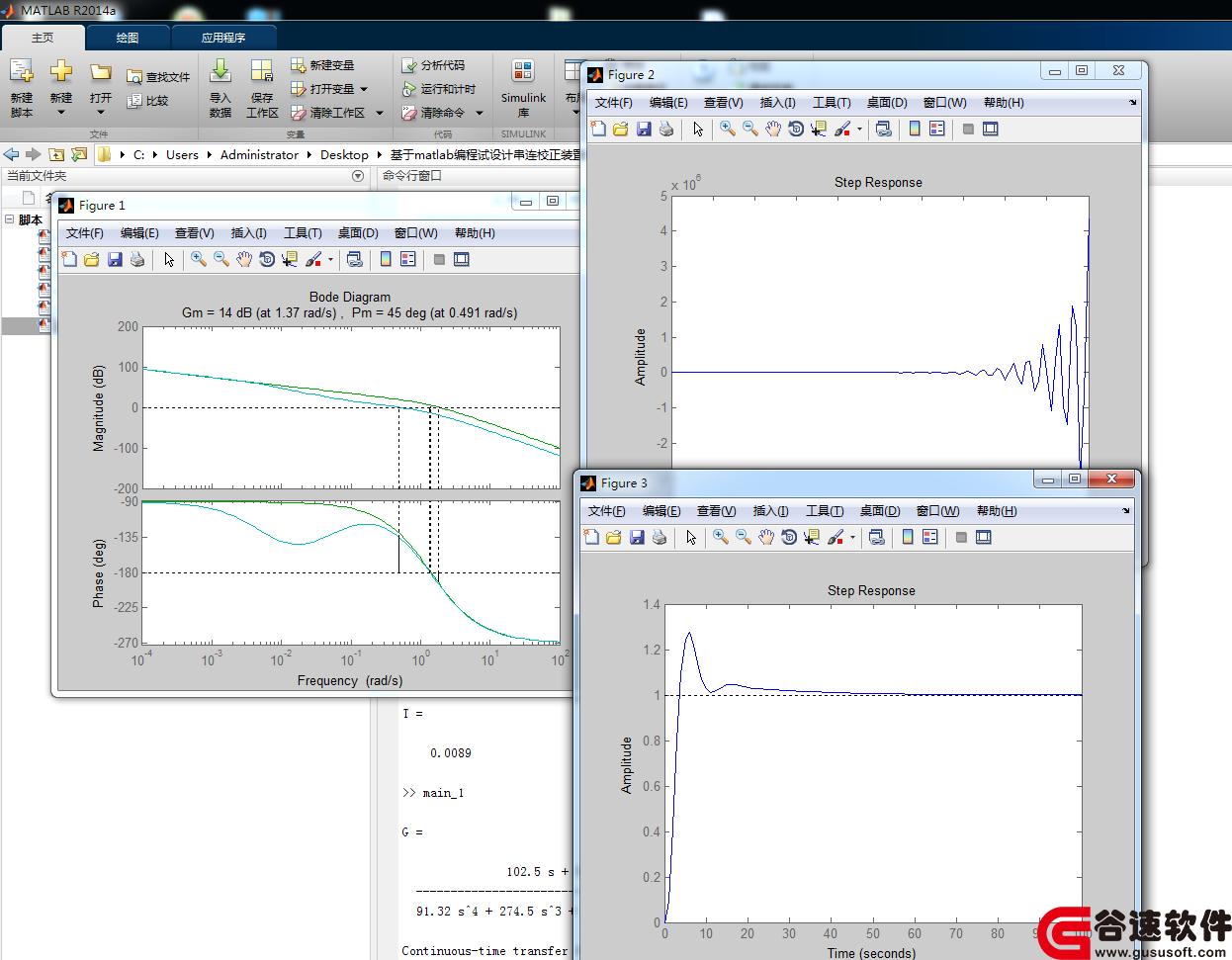Open 桌面(D) menu in Figure 3

tap(880, 511)
